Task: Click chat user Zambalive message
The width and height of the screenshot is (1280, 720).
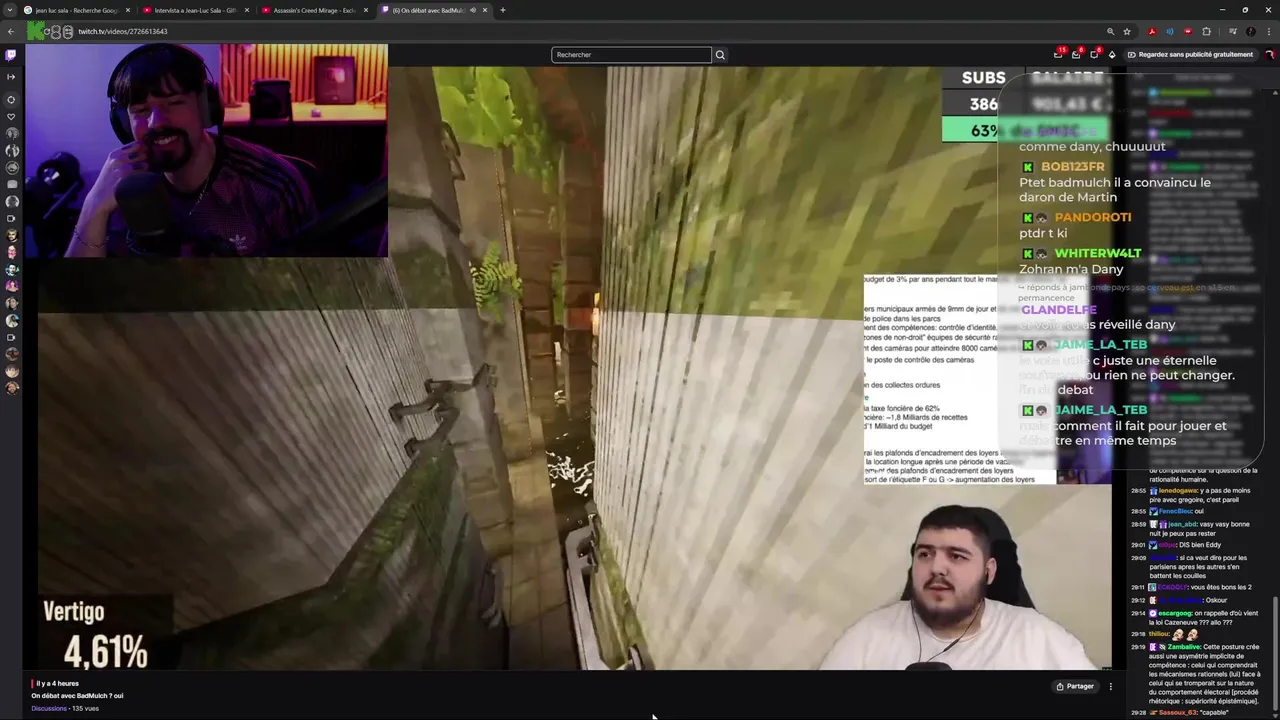Action: (x=1196, y=674)
